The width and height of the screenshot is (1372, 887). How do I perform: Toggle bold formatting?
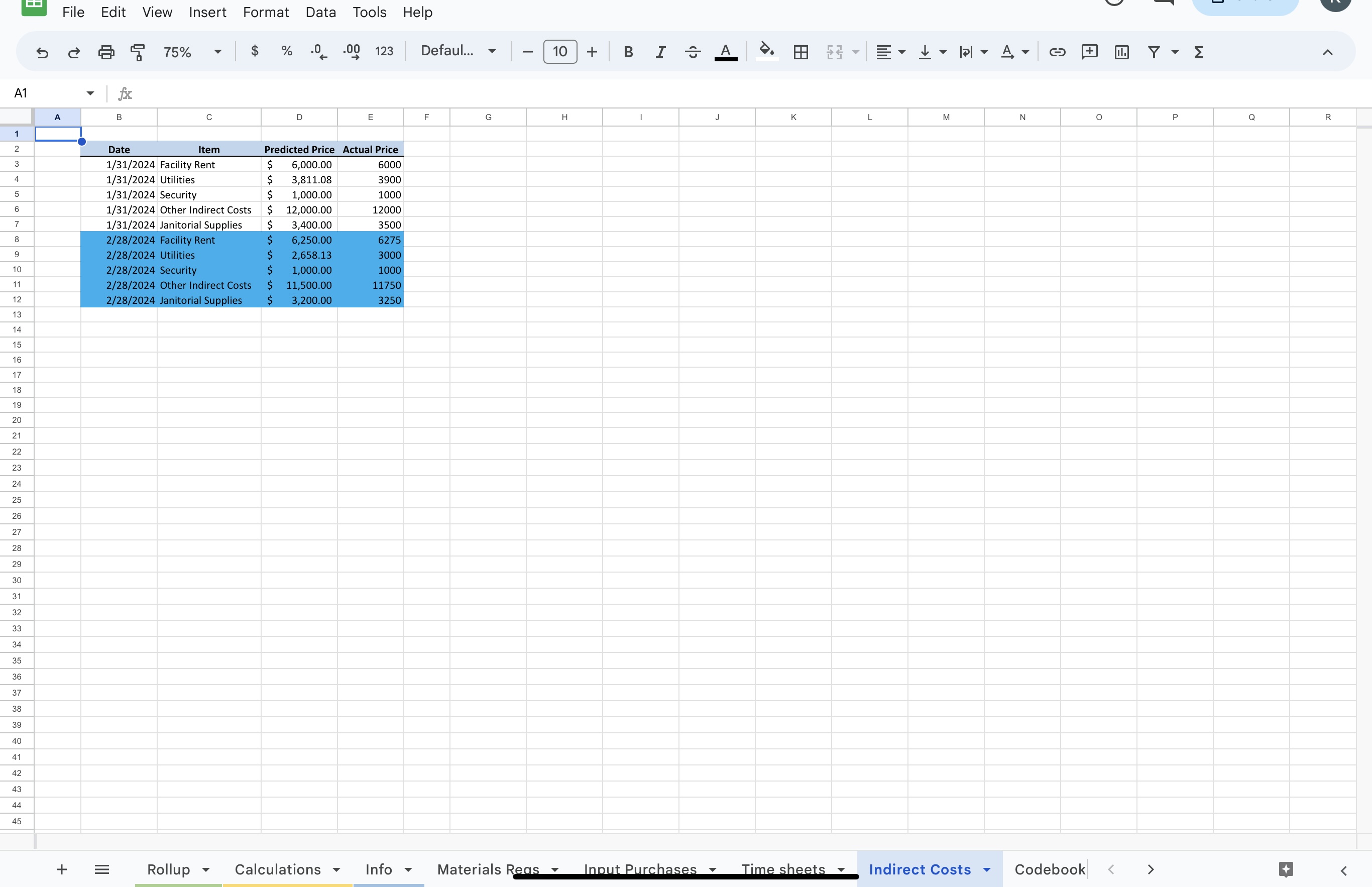pyautogui.click(x=628, y=52)
